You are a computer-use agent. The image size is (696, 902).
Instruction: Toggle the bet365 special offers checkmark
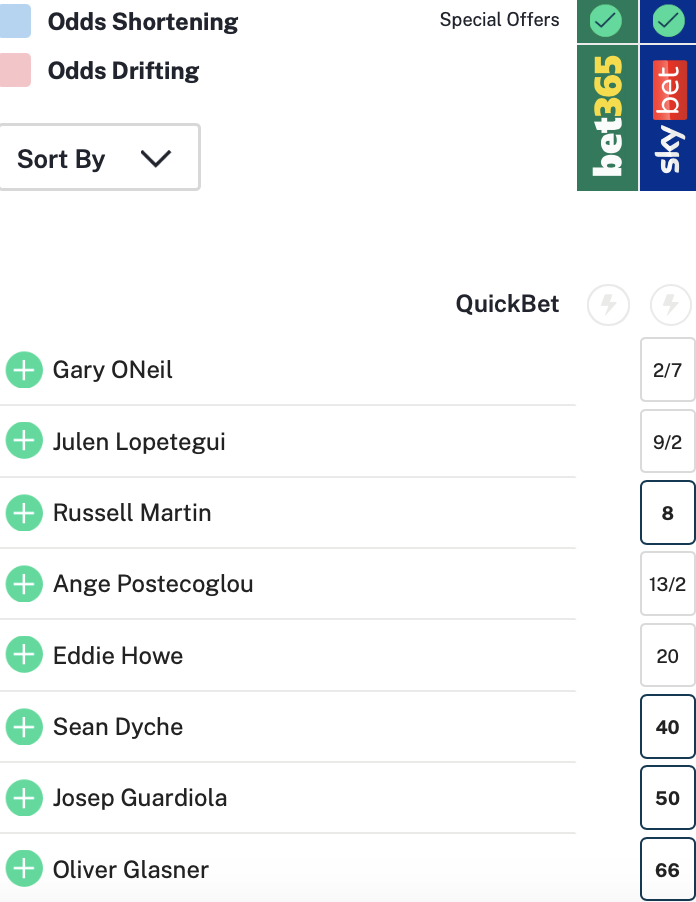pos(606,20)
